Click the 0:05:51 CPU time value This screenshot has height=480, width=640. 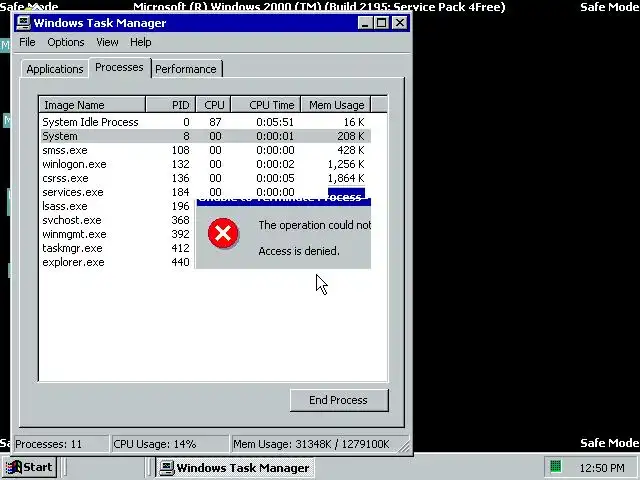(275, 122)
